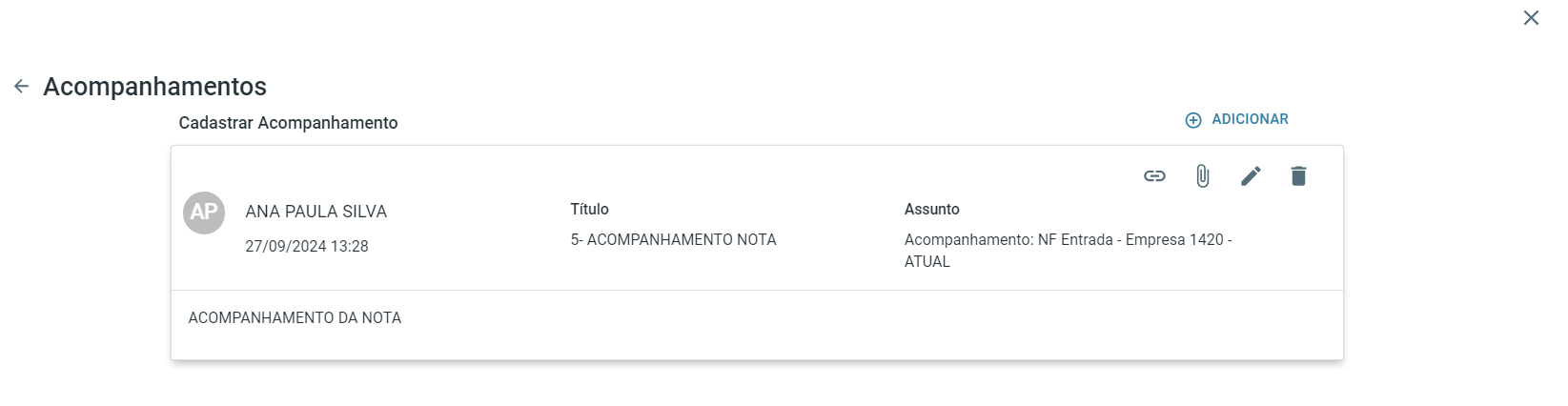Open attachments with the paperclip icon

pyautogui.click(x=1203, y=176)
